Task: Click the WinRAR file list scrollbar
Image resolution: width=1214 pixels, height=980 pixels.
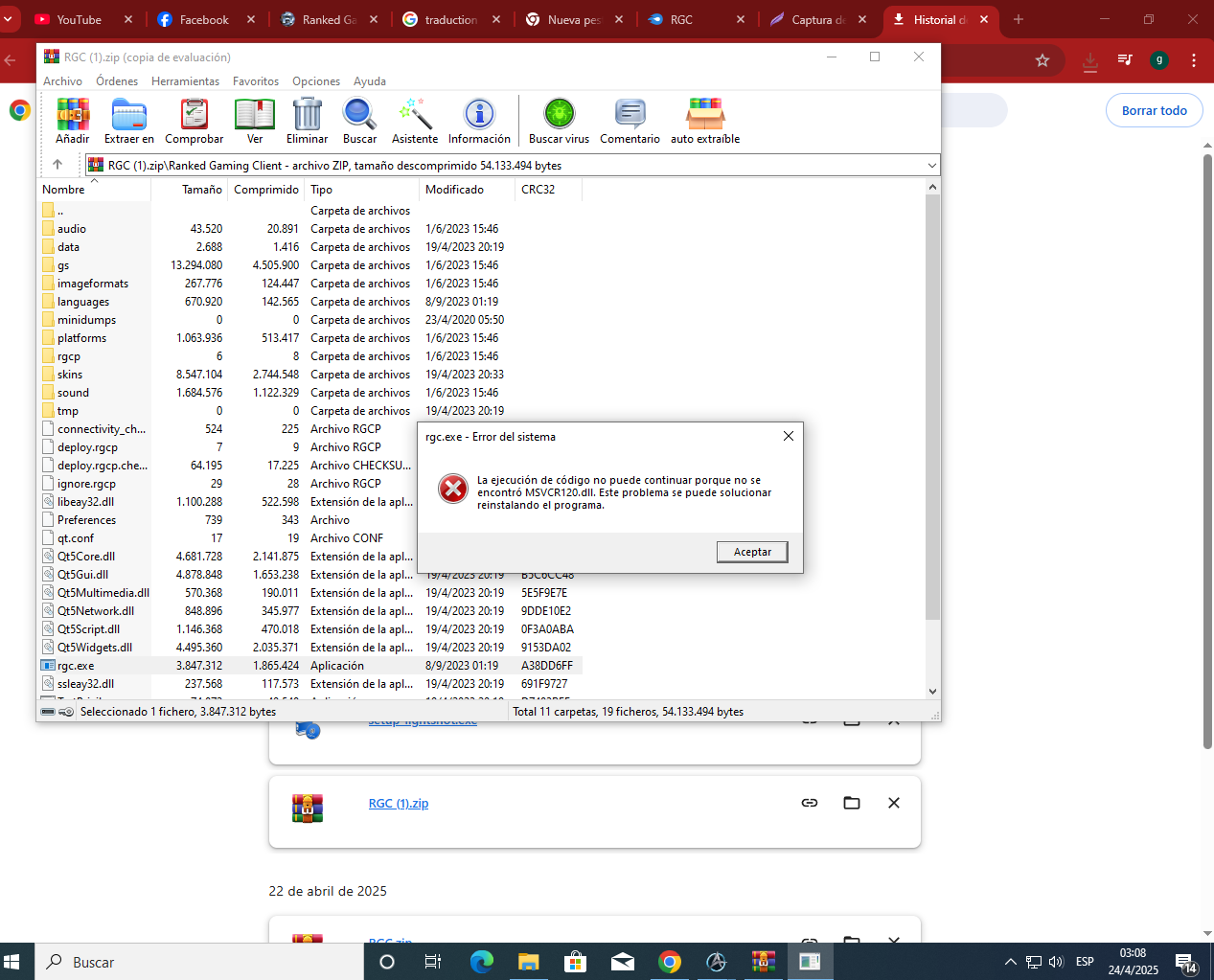Action: click(932, 407)
